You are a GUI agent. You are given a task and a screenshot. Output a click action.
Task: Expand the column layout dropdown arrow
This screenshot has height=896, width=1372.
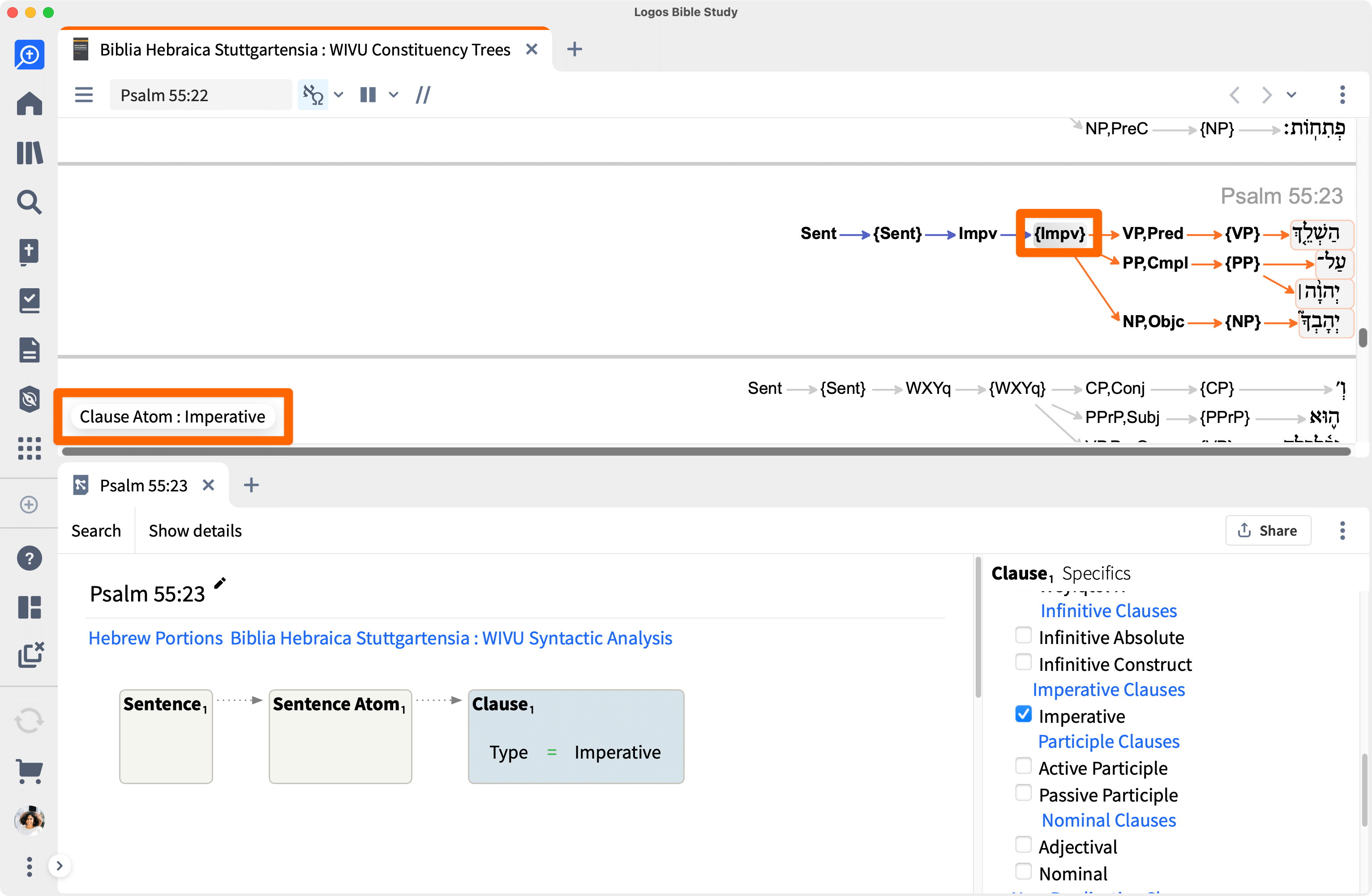click(394, 94)
